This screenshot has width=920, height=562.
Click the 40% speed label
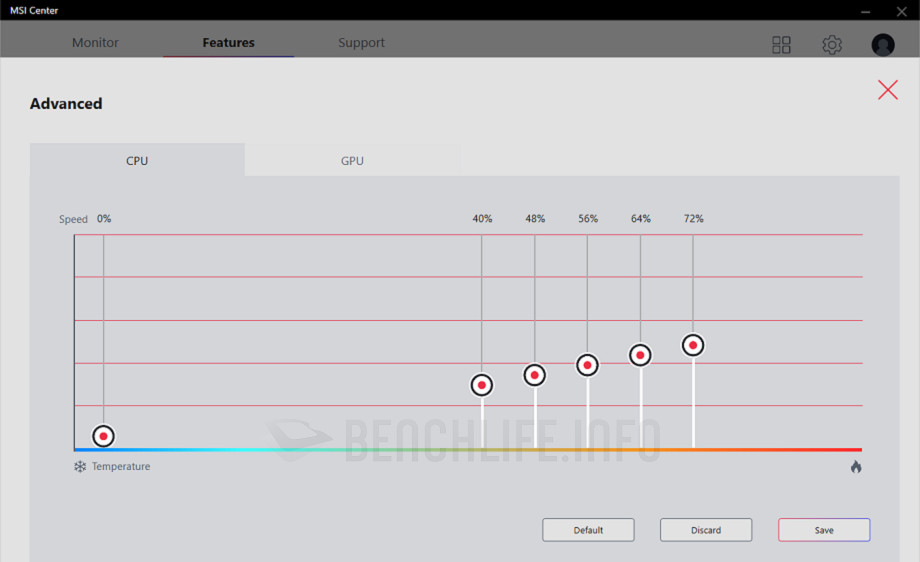pos(482,218)
